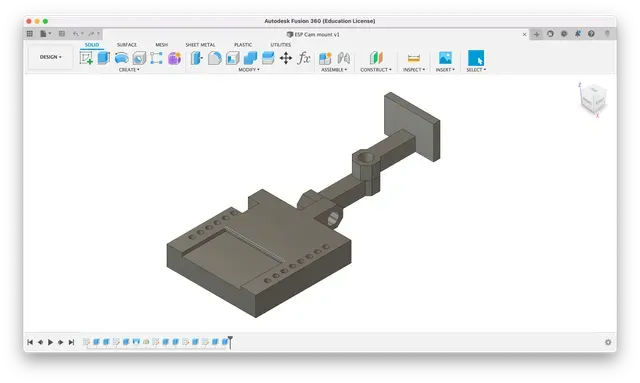Screen dimensions: 640x383
Task: Play the timeline
Action: (50, 342)
